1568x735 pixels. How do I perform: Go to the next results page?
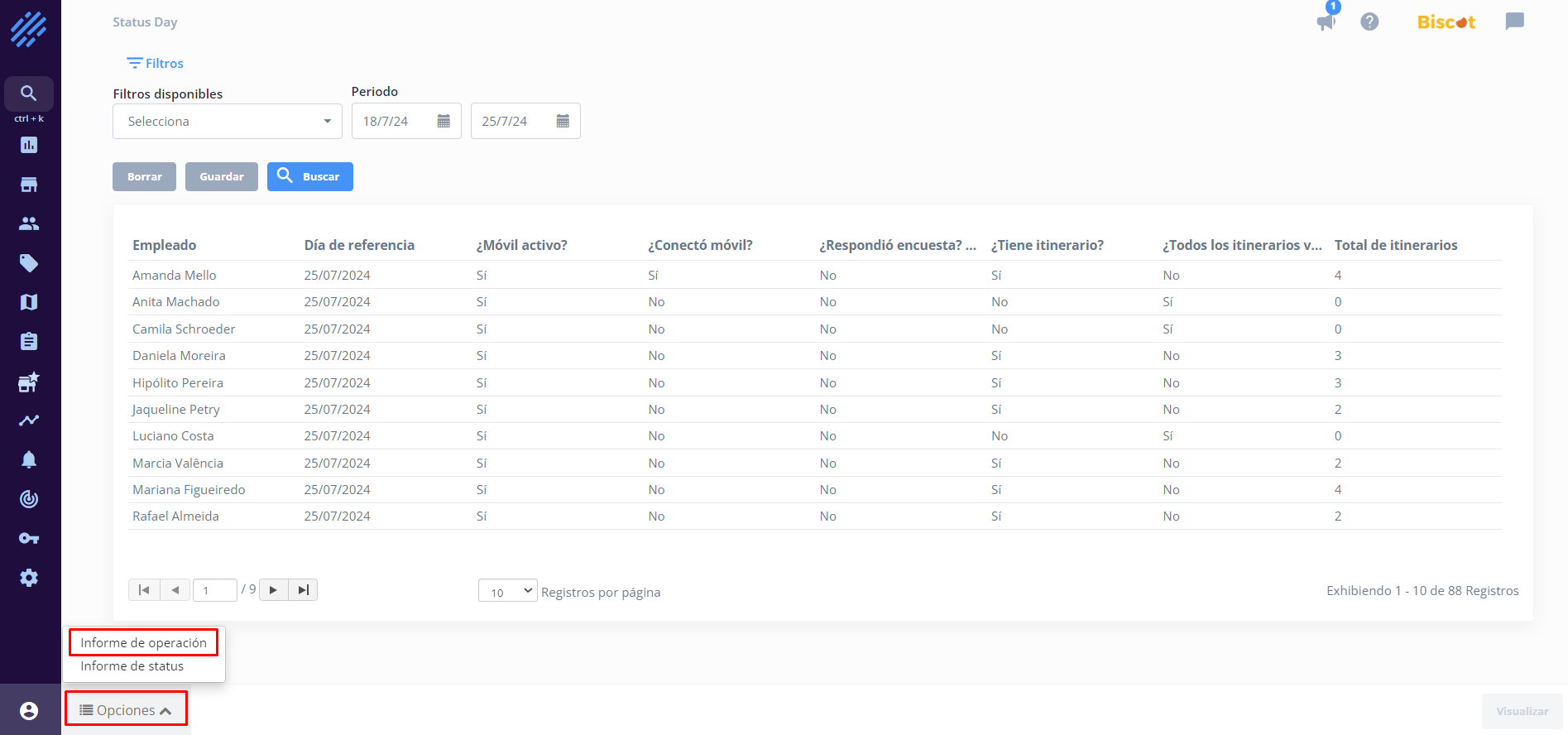coord(273,590)
